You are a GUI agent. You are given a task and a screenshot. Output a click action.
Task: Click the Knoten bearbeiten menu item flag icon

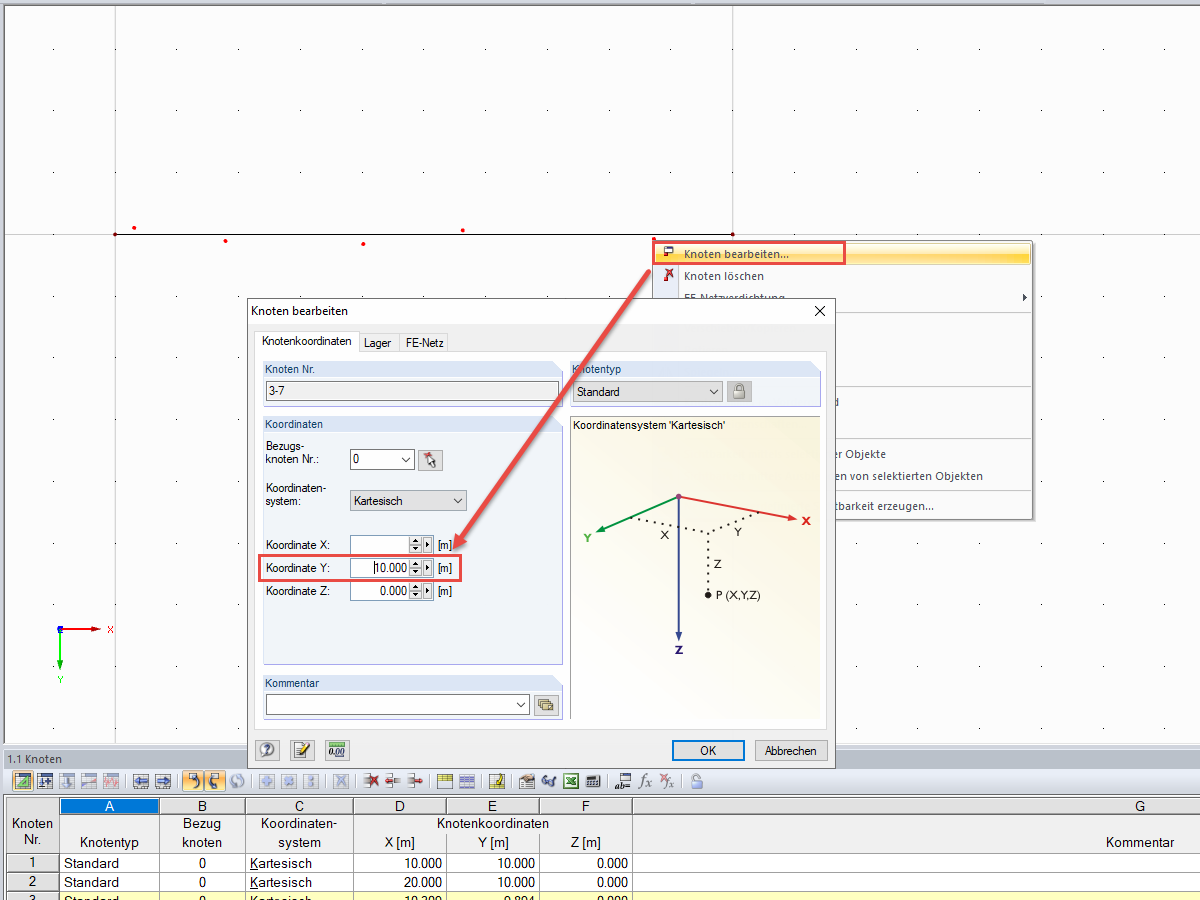click(668, 253)
